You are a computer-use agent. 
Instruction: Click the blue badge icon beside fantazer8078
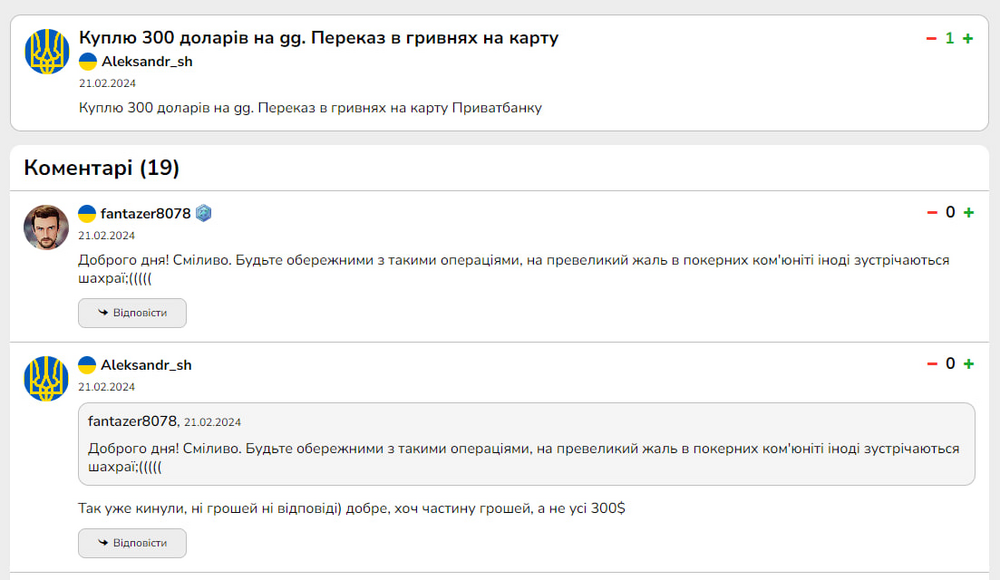(x=203, y=213)
